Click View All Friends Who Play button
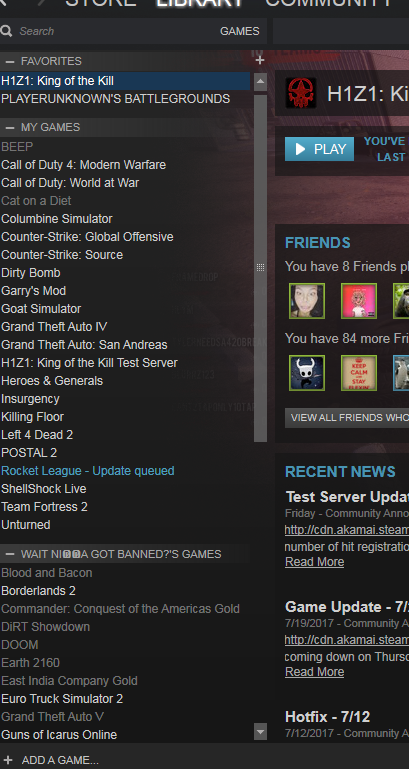This screenshot has height=769, width=409. tap(347, 418)
